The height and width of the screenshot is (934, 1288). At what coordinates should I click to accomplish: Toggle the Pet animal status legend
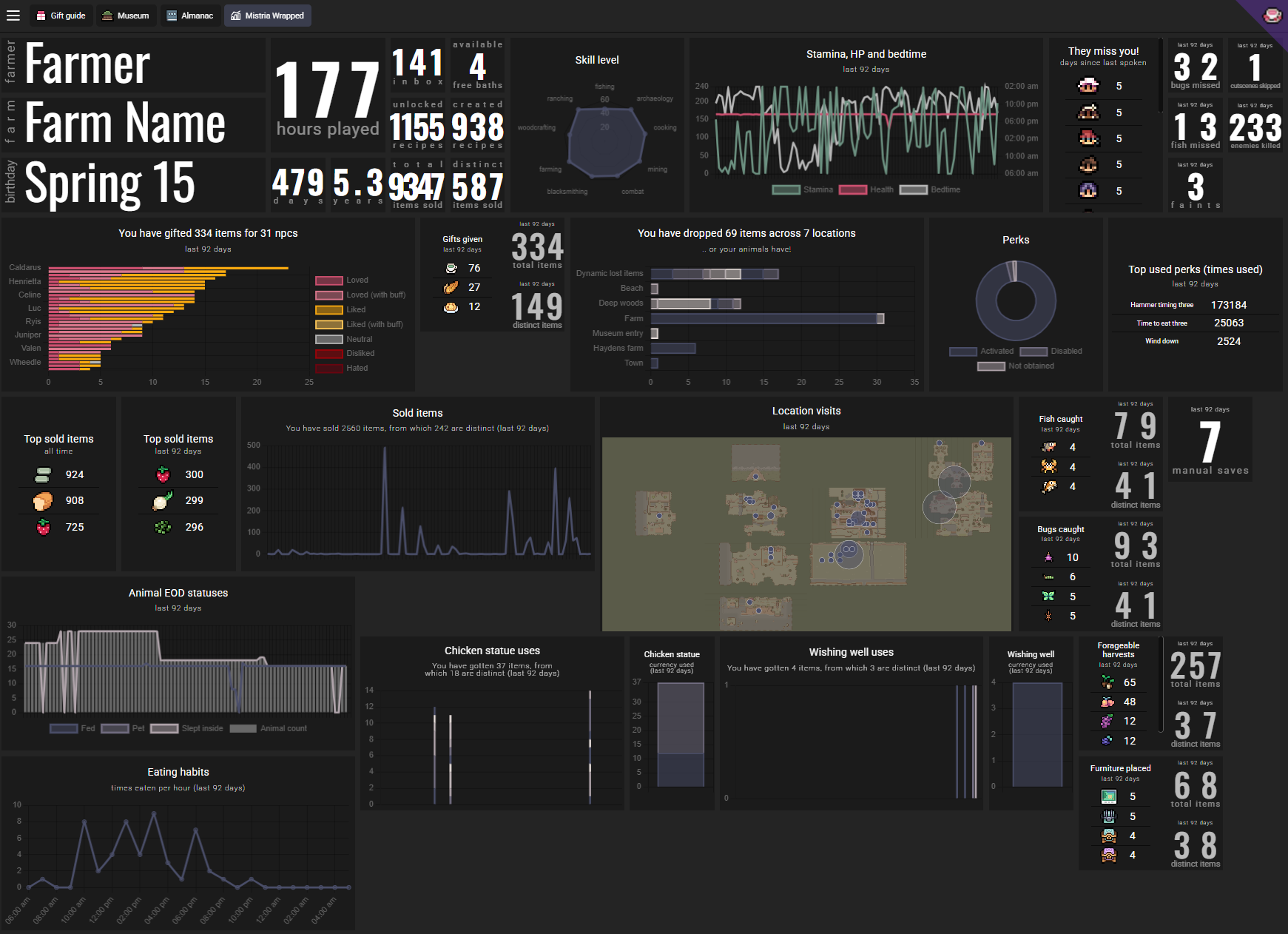click(123, 728)
